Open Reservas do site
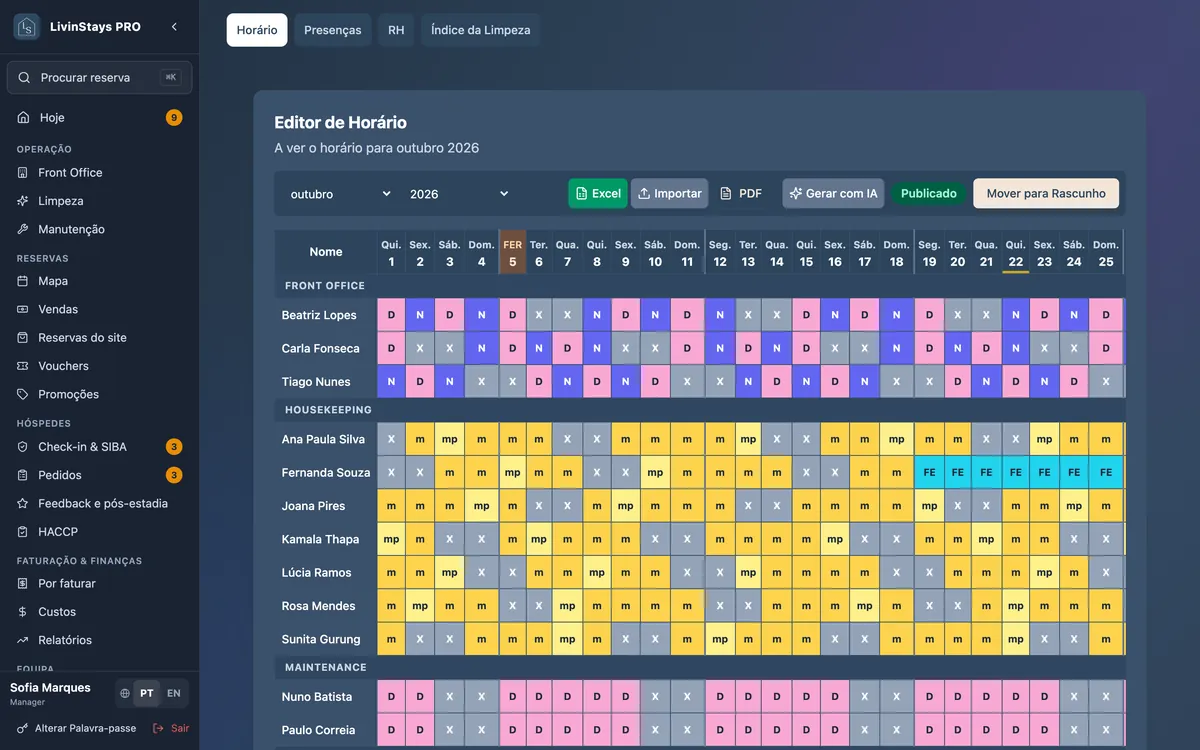This screenshot has height=750, width=1200. [x=99, y=338]
